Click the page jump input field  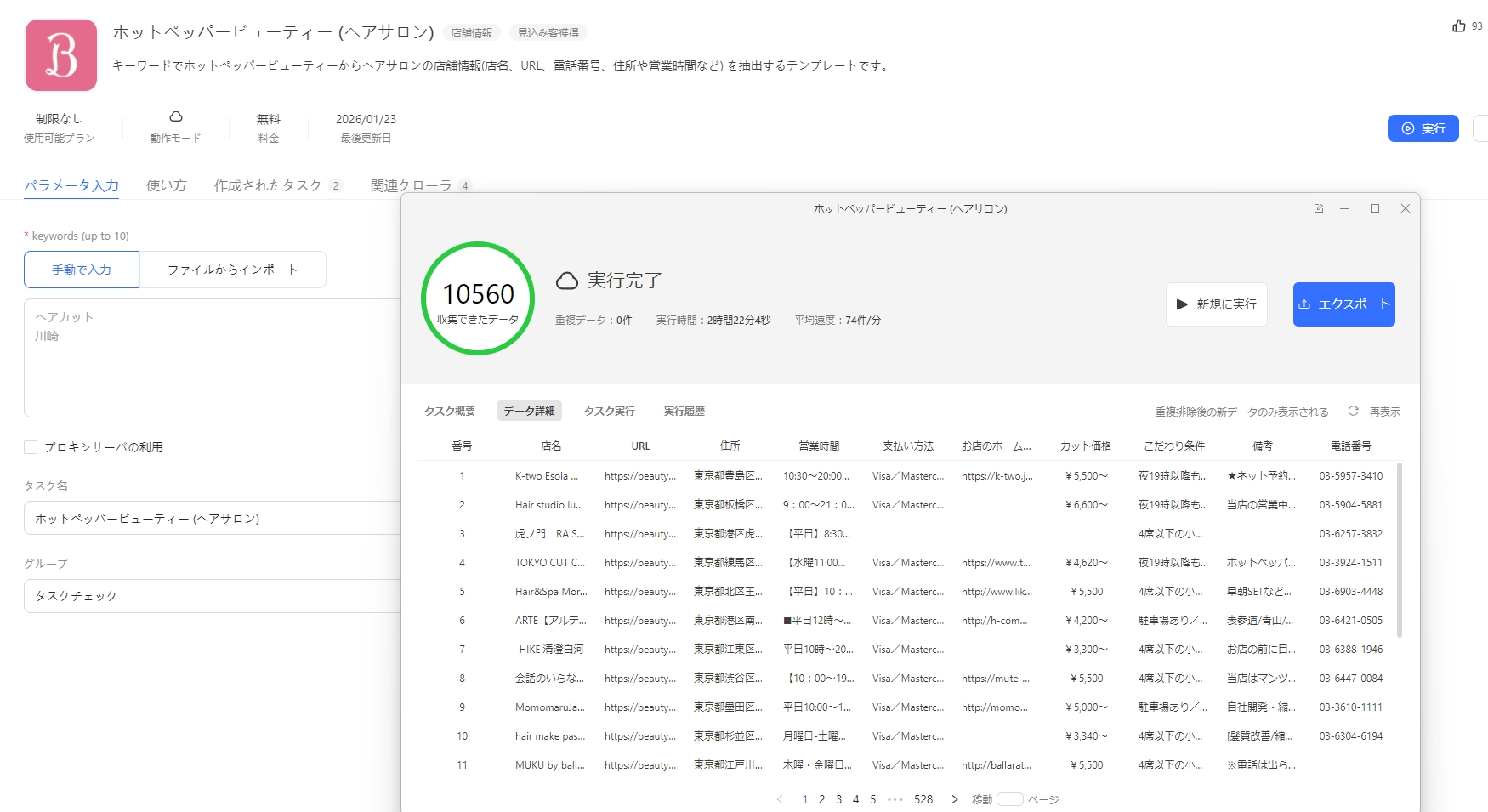pos(1009,799)
